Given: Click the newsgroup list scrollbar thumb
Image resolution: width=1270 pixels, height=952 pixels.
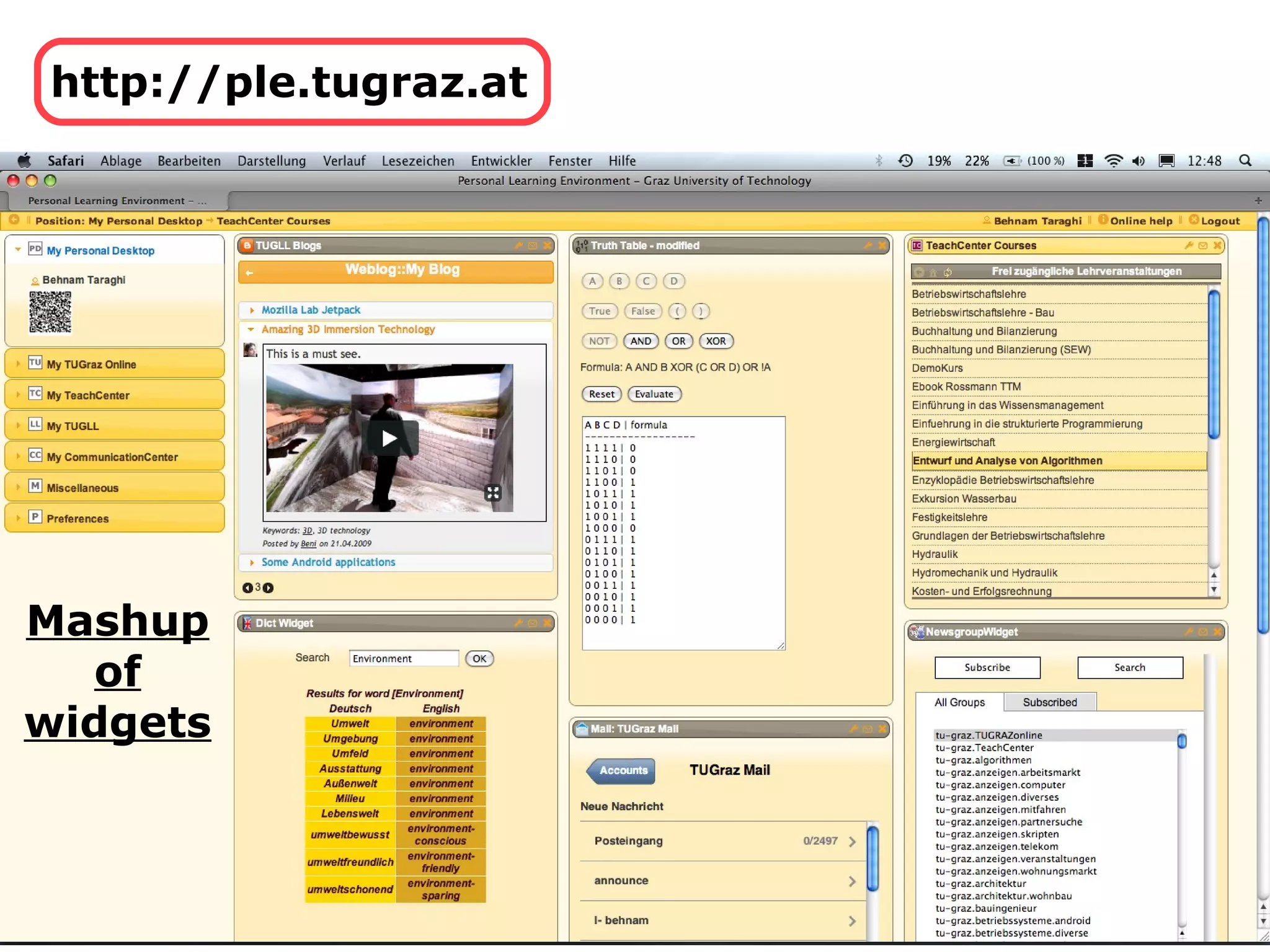Looking at the screenshot, I should (x=1182, y=741).
